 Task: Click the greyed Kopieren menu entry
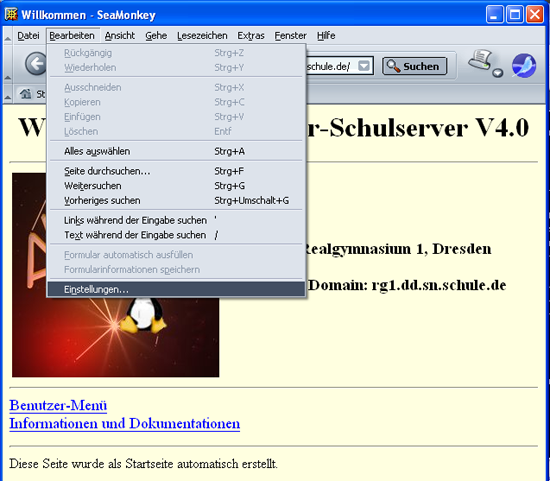point(176,102)
